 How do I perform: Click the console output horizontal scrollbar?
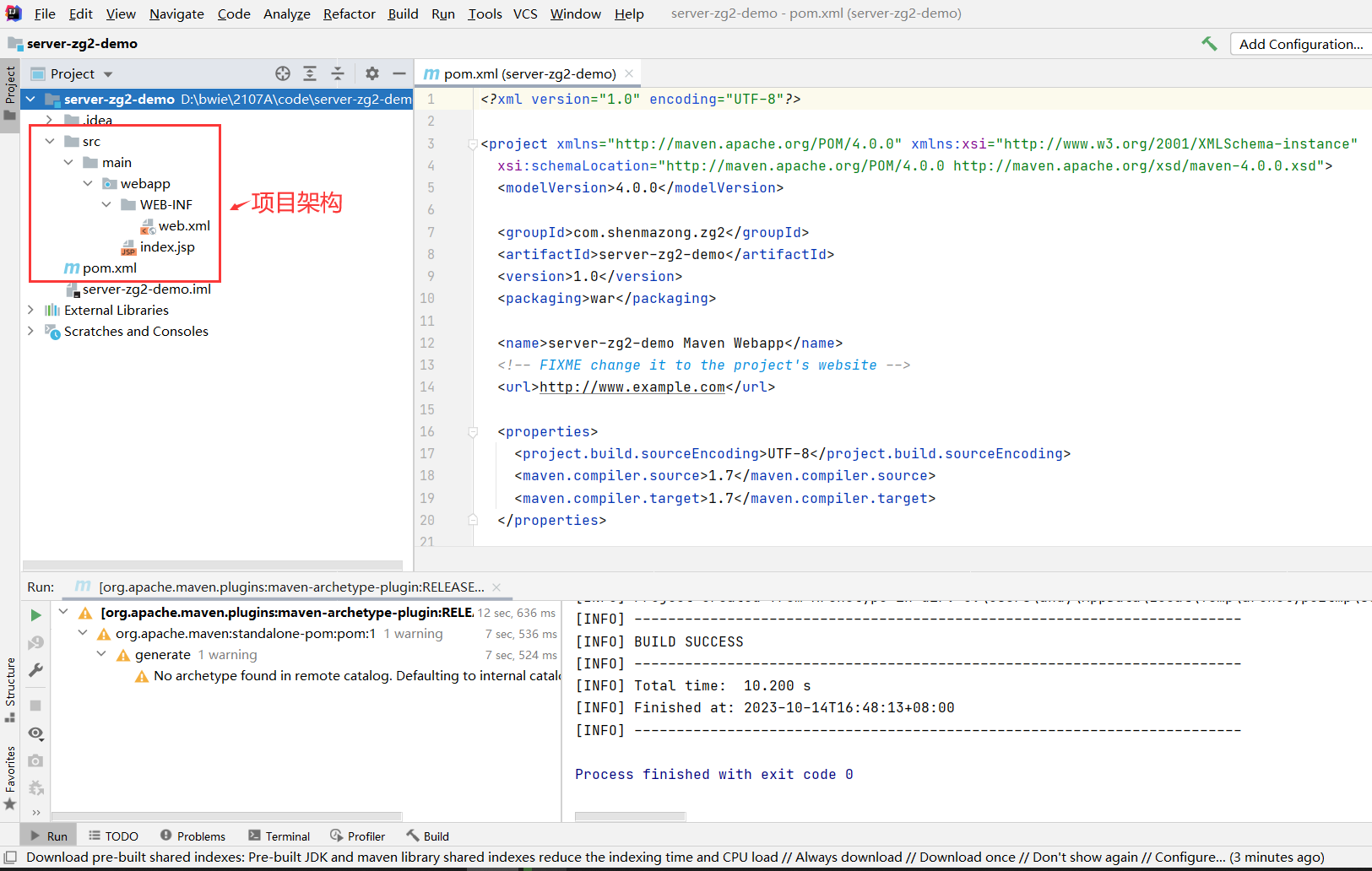tap(630, 816)
